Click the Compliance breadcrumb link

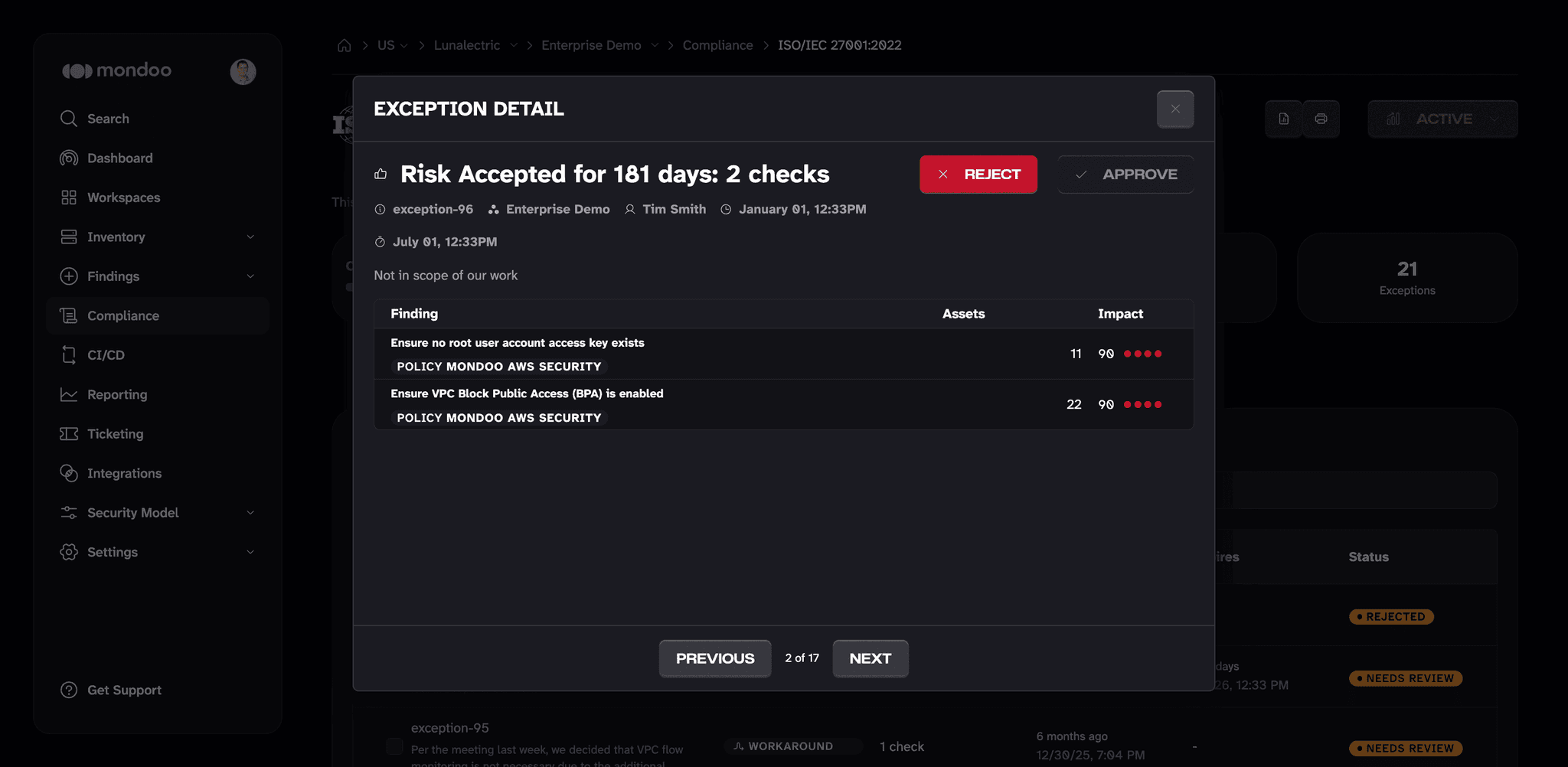(717, 45)
